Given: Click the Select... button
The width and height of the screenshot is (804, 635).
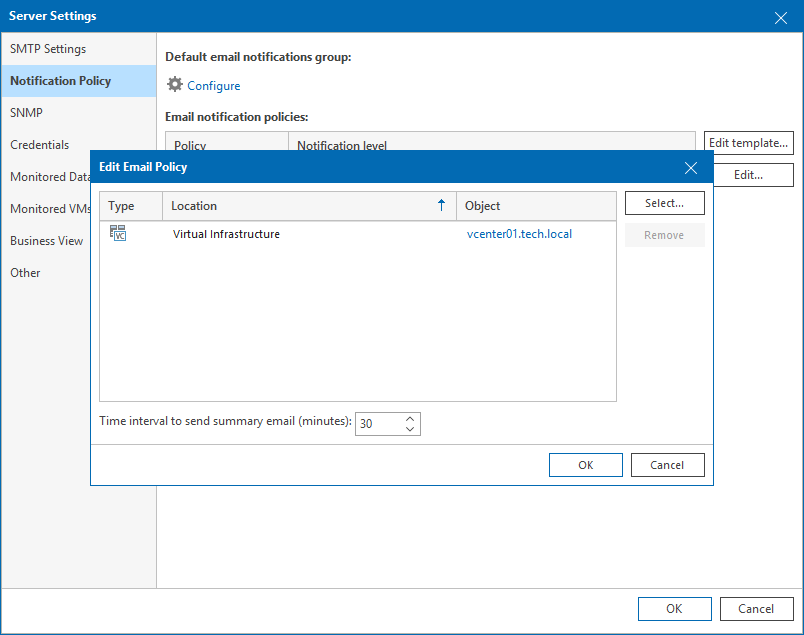Looking at the screenshot, I should point(664,203).
